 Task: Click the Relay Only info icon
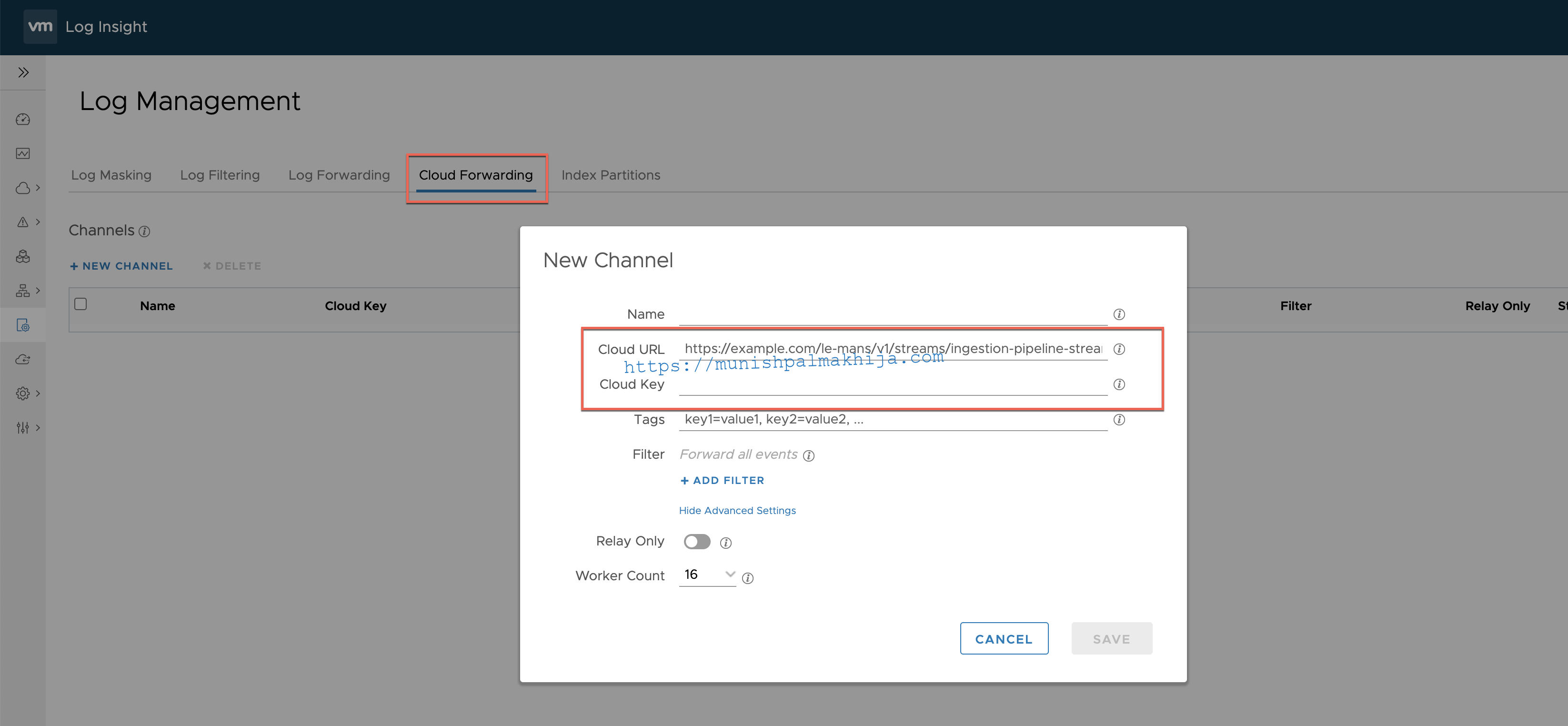(x=725, y=543)
